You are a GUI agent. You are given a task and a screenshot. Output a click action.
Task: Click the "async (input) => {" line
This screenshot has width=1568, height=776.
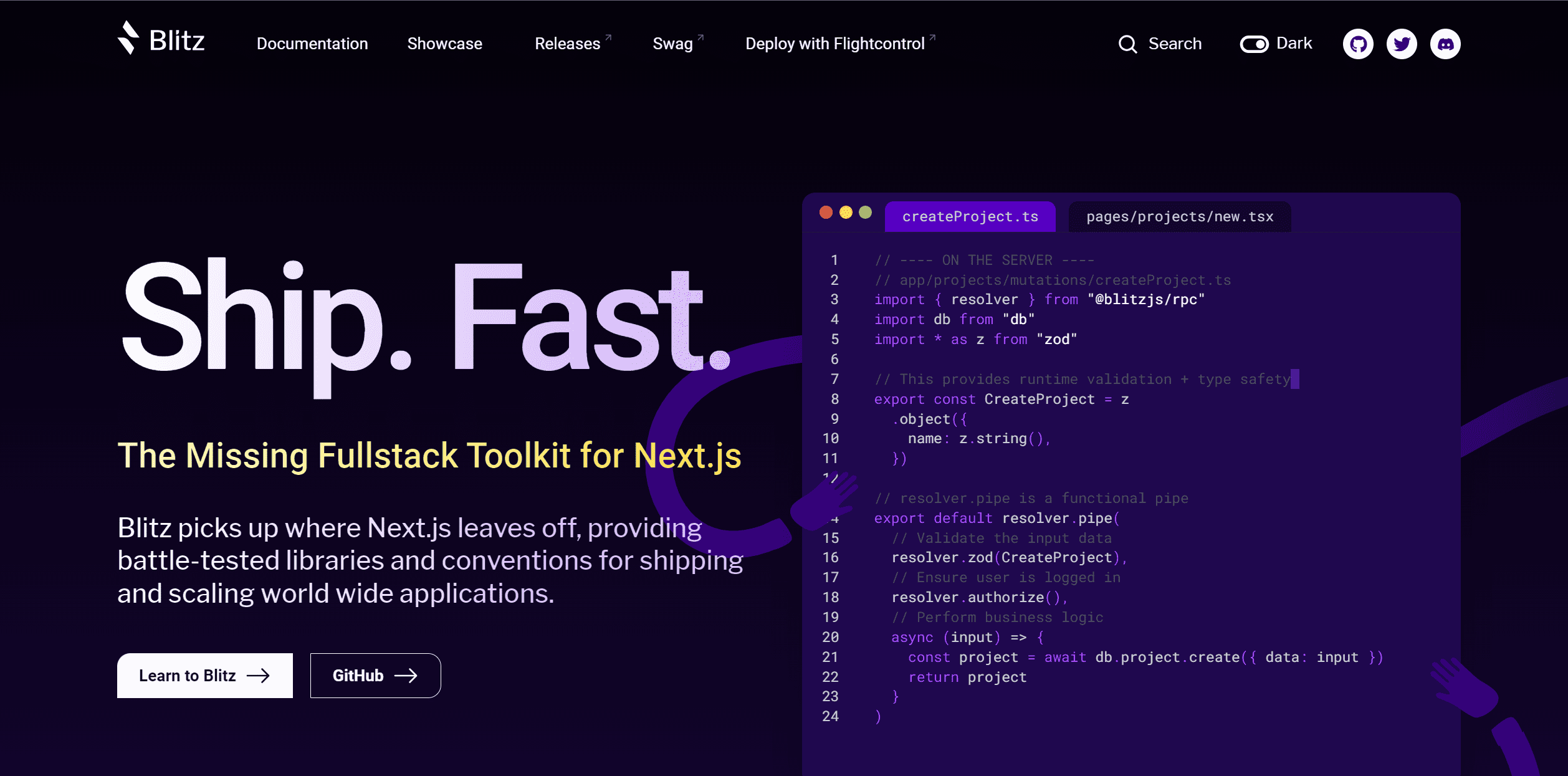pos(967,638)
